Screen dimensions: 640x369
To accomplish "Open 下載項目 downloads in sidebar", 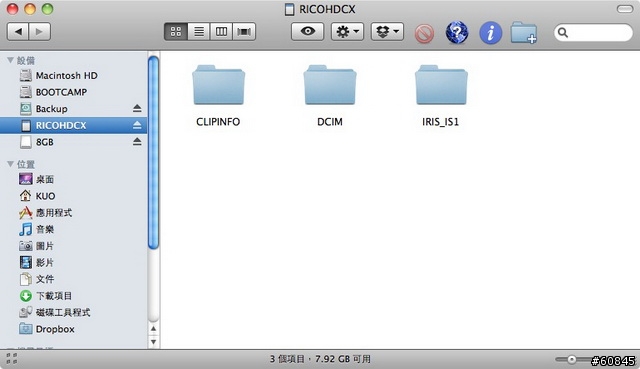I will click(x=73, y=296).
